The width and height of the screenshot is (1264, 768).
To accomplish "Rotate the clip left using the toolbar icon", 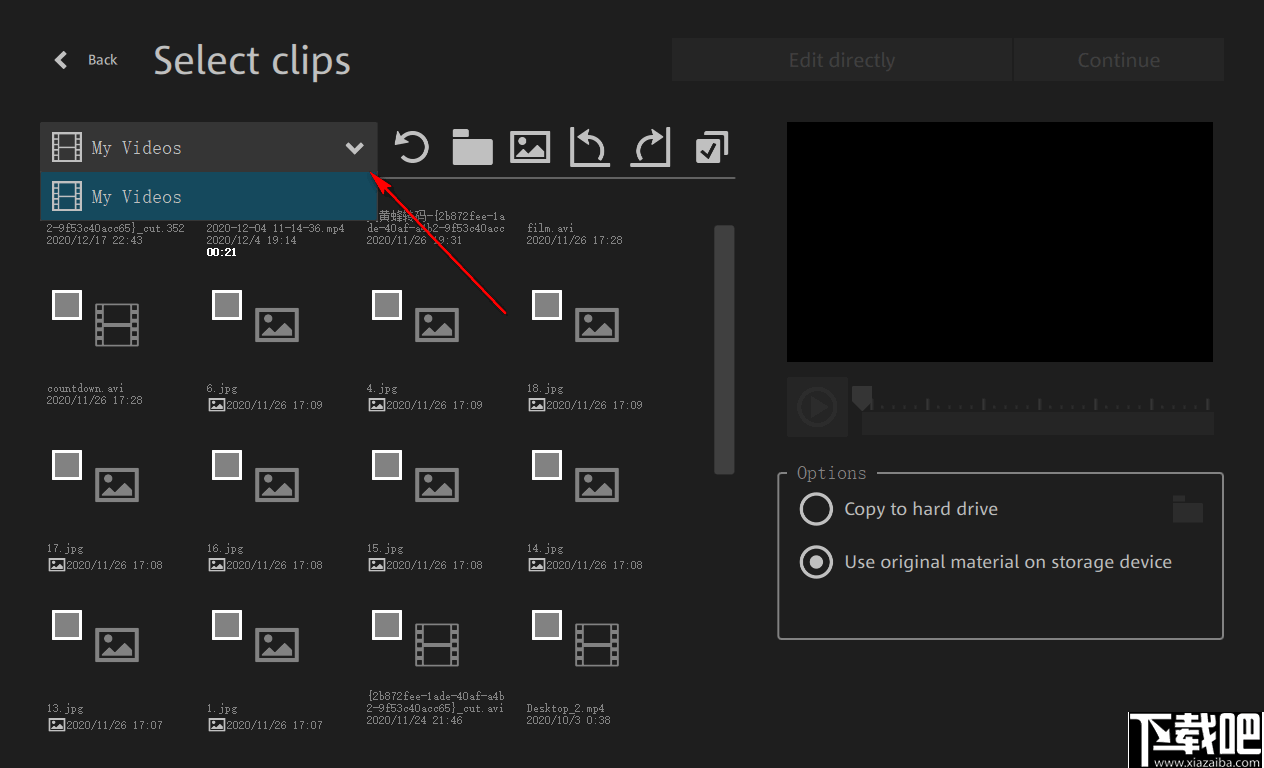I will 590,147.
